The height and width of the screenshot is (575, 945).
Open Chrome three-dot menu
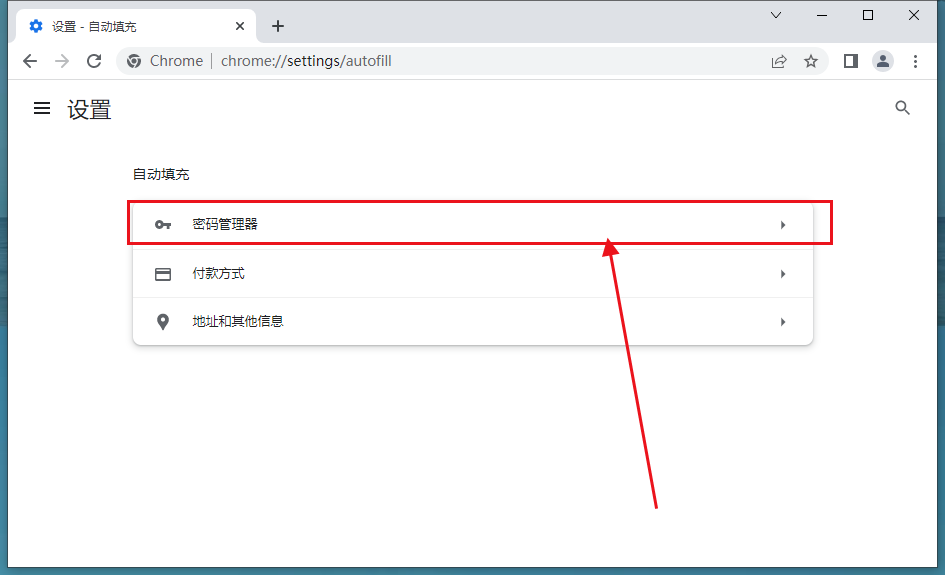(x=915, y=61)
